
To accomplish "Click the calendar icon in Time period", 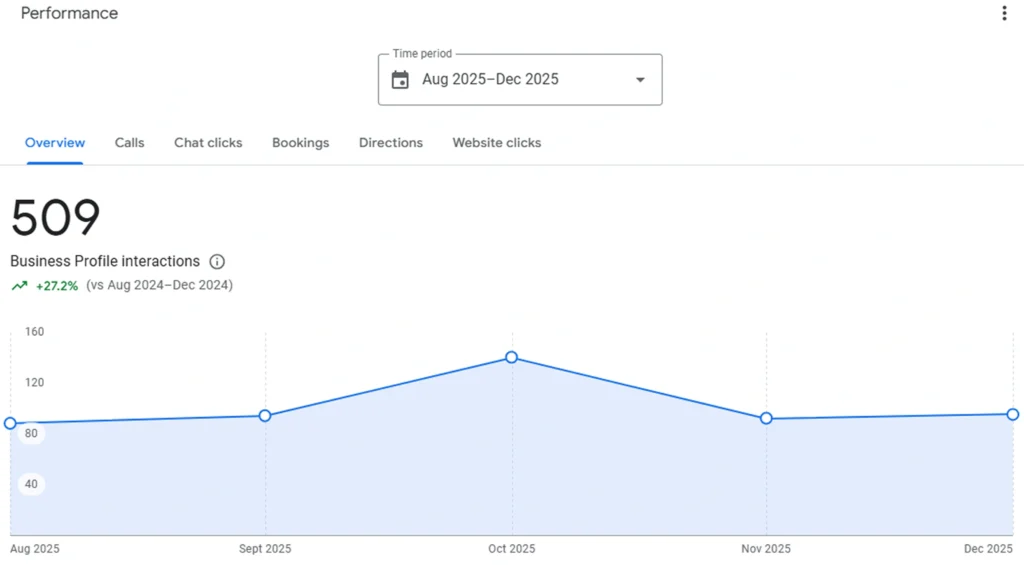I will pyautogui.click(x=400, y=80).
